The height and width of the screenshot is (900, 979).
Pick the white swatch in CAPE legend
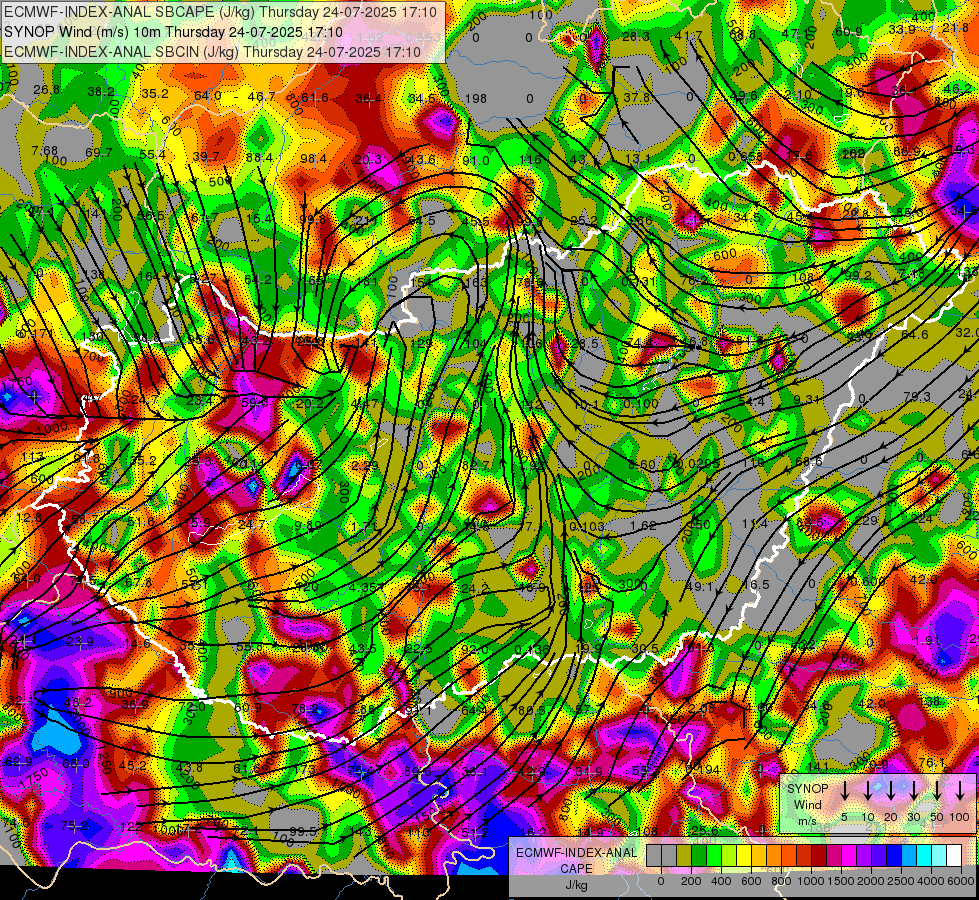point(953,856)
